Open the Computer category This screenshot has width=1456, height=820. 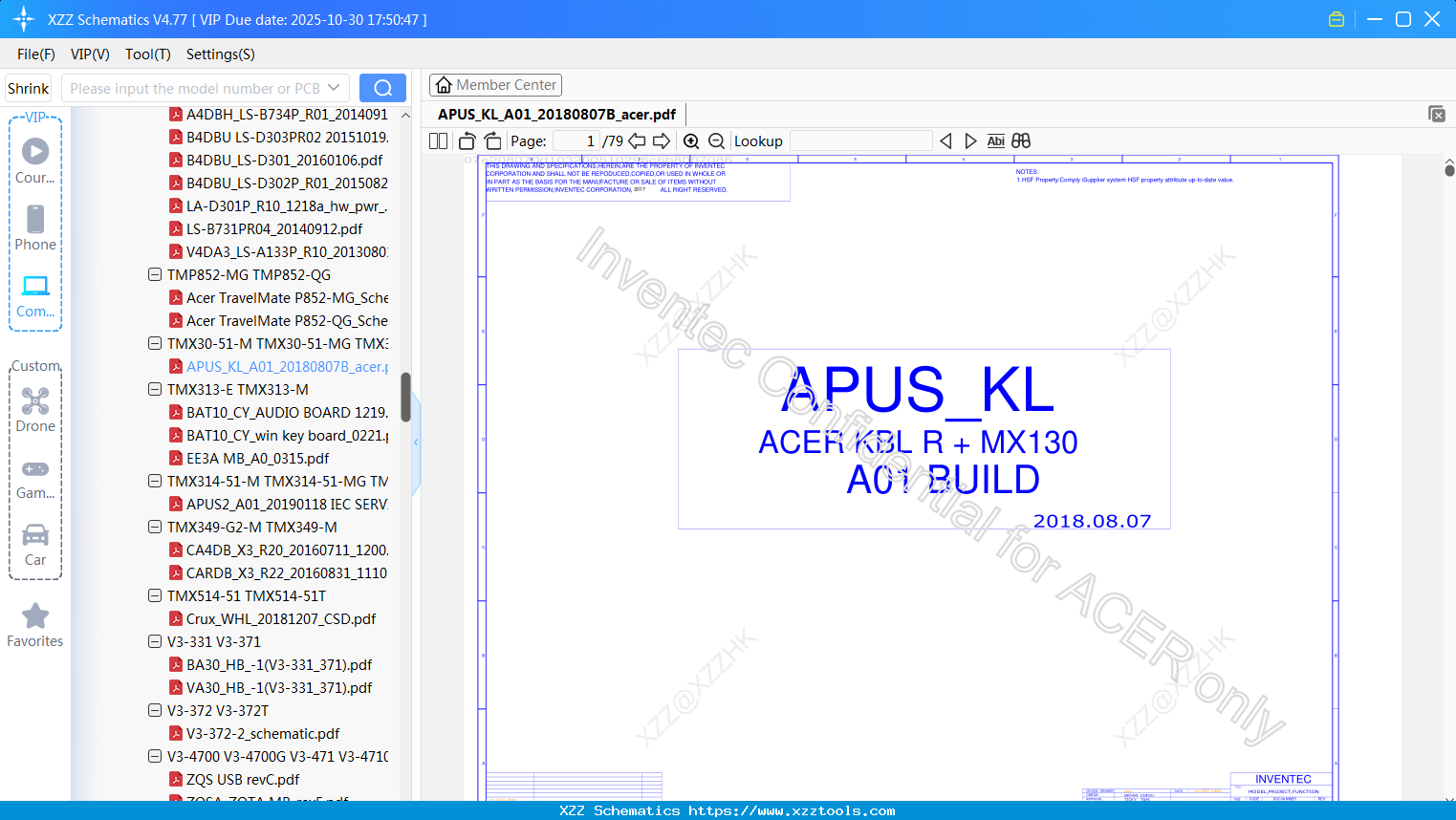click(35, 295)
